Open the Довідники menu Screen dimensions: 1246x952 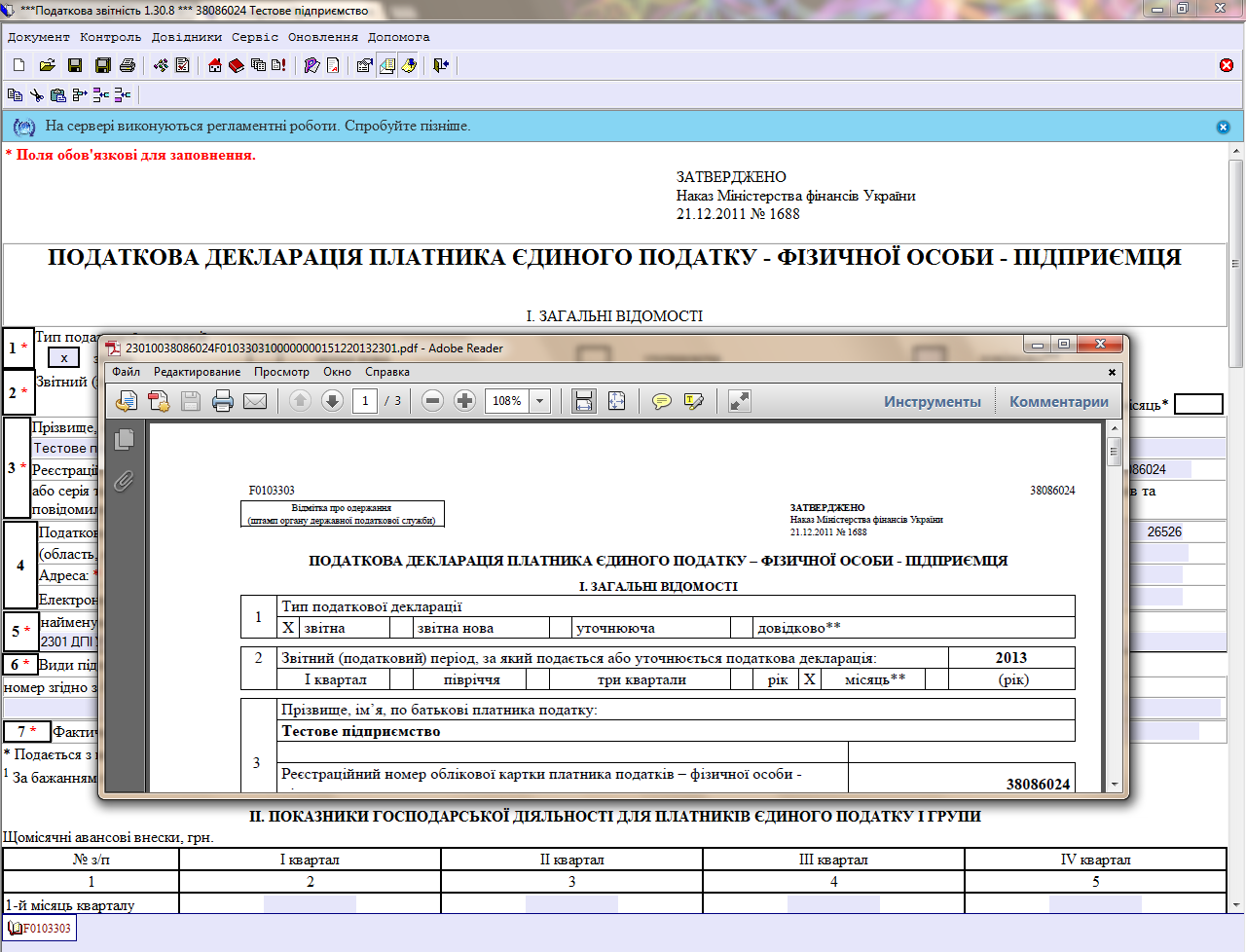[186, 37]
